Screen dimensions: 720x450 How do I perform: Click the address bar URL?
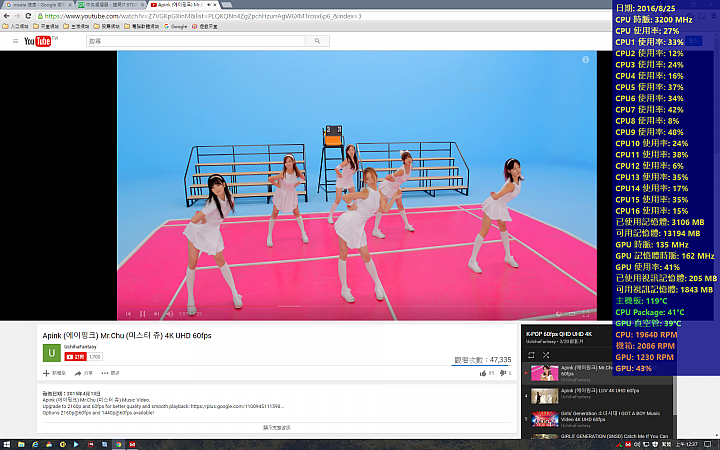pos(203,16)
